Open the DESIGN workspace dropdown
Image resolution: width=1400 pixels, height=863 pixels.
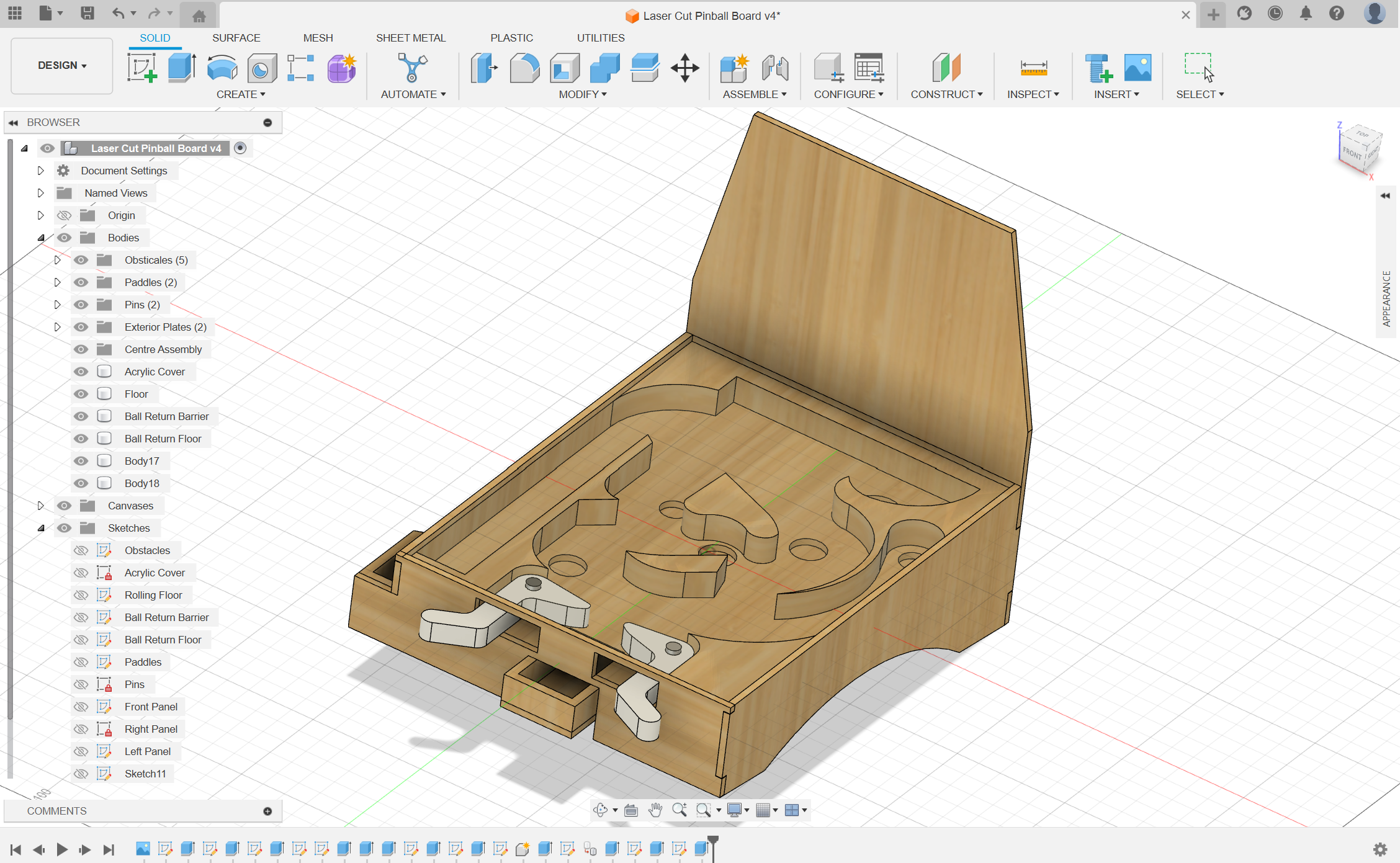61,65
